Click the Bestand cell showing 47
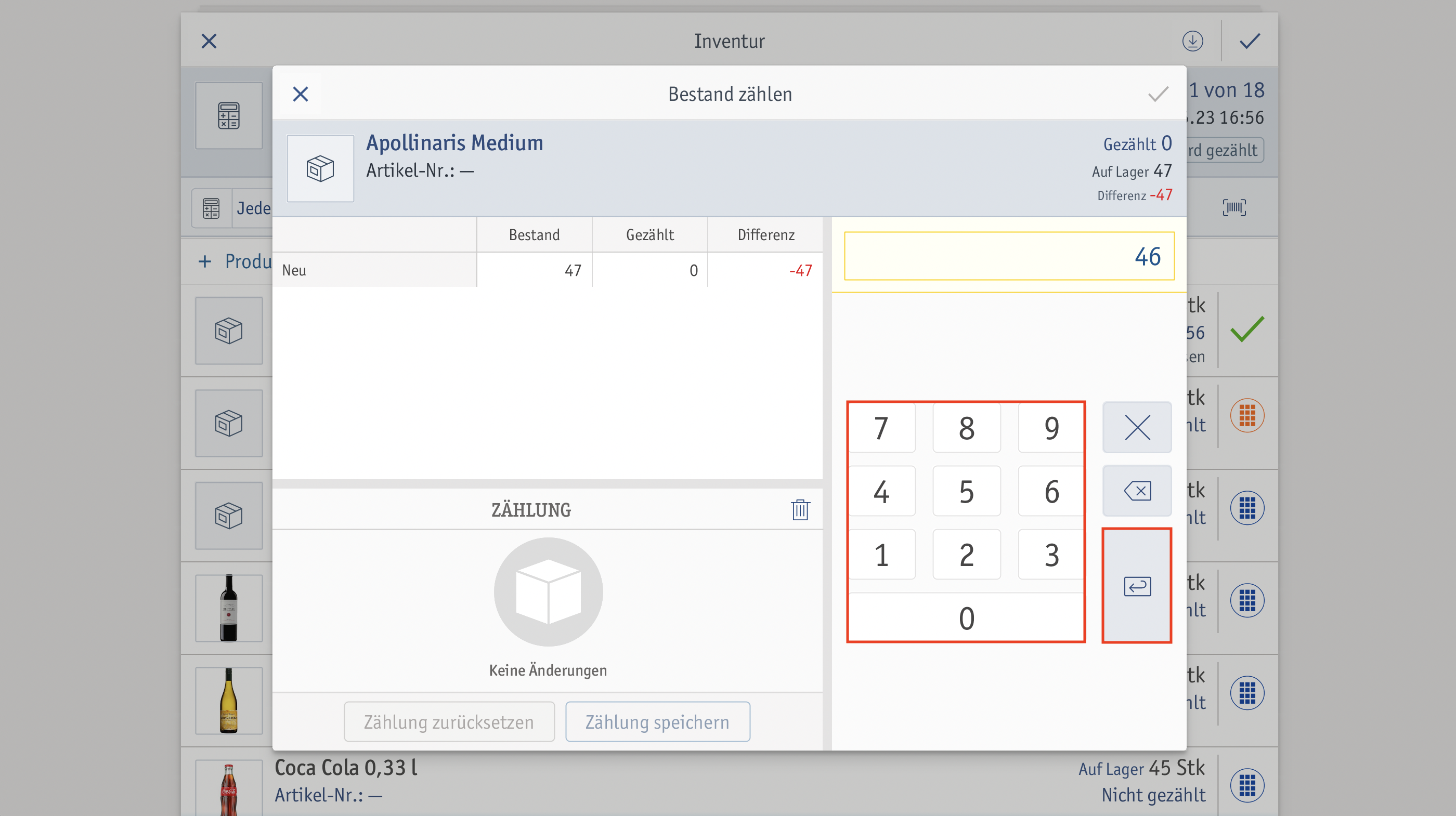 [534, 270]
